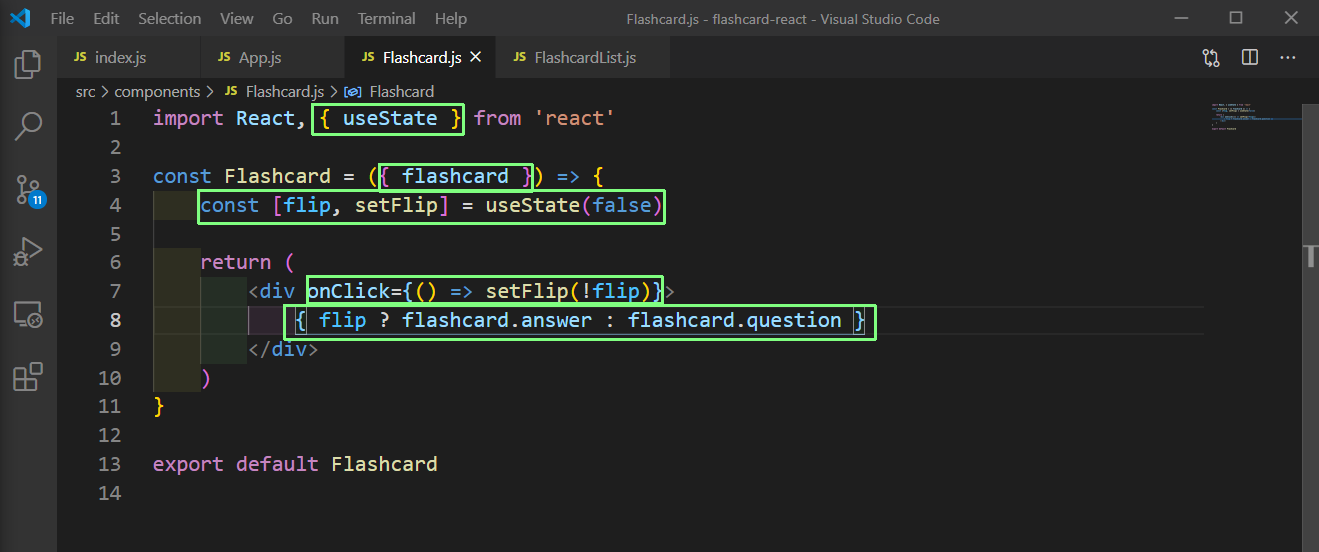Open More Actions ellipsis menu in editor

click(x=1287, y=58)
